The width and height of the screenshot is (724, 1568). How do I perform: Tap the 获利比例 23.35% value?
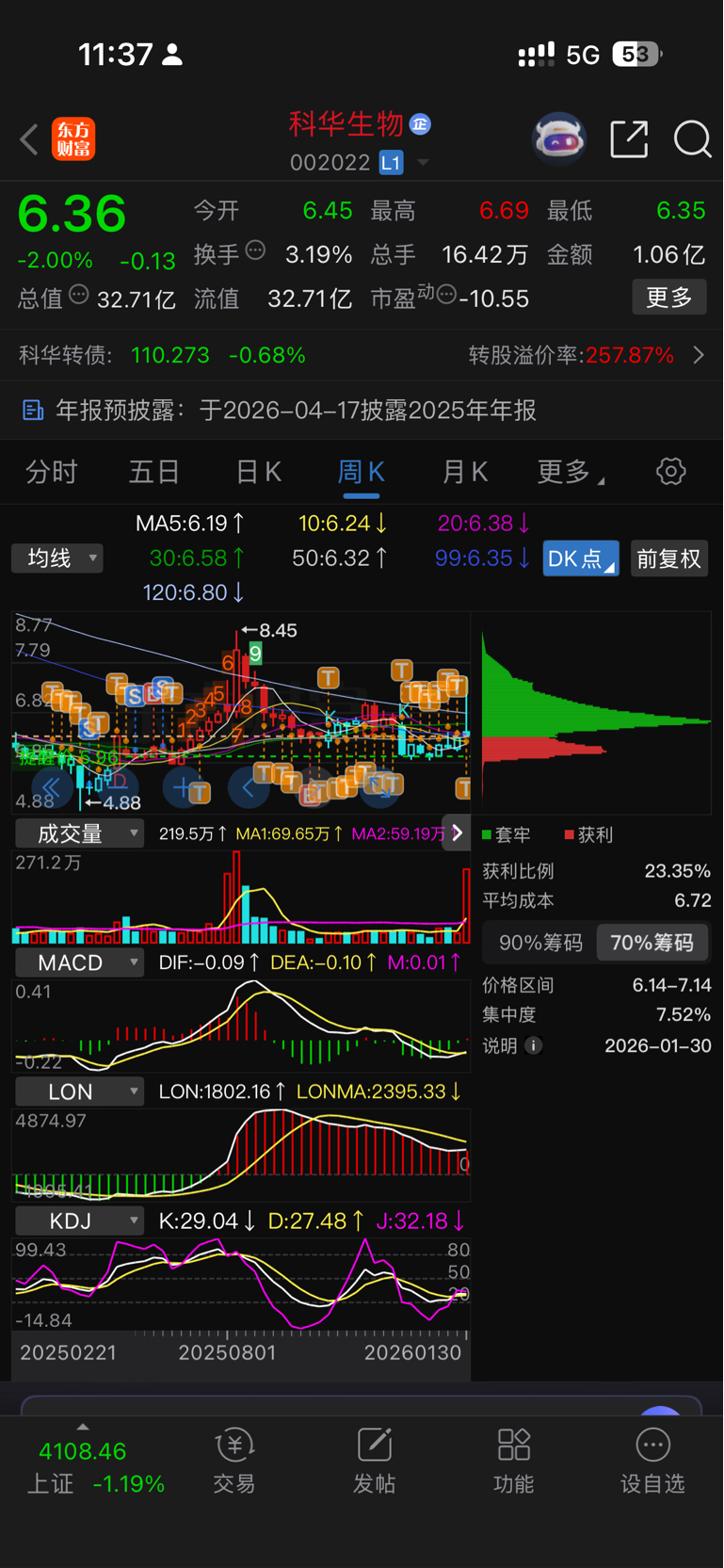click(677, 871)
